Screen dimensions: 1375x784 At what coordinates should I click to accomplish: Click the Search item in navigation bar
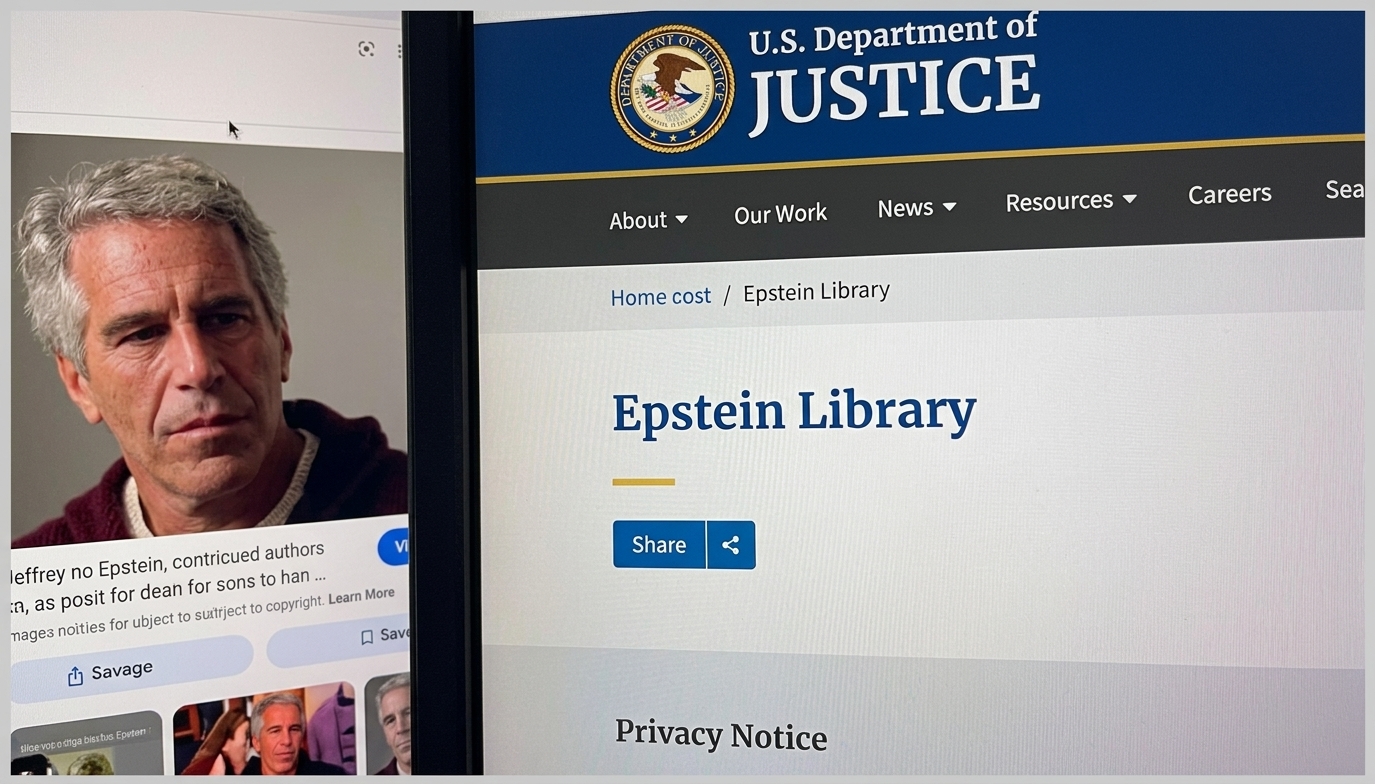pyautogui.click(x=1344, y=189)
